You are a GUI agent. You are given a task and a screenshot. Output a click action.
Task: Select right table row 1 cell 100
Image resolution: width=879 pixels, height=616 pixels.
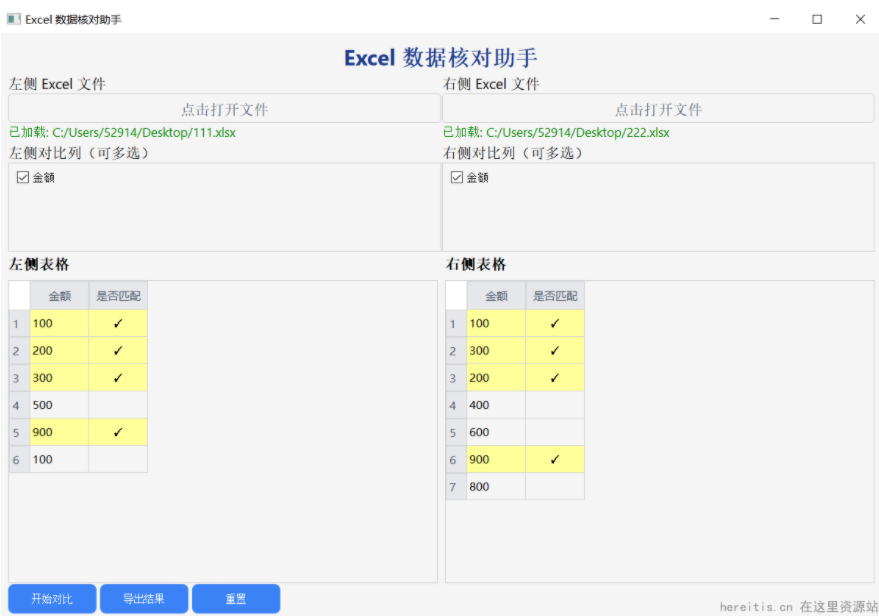coord(496,323)
